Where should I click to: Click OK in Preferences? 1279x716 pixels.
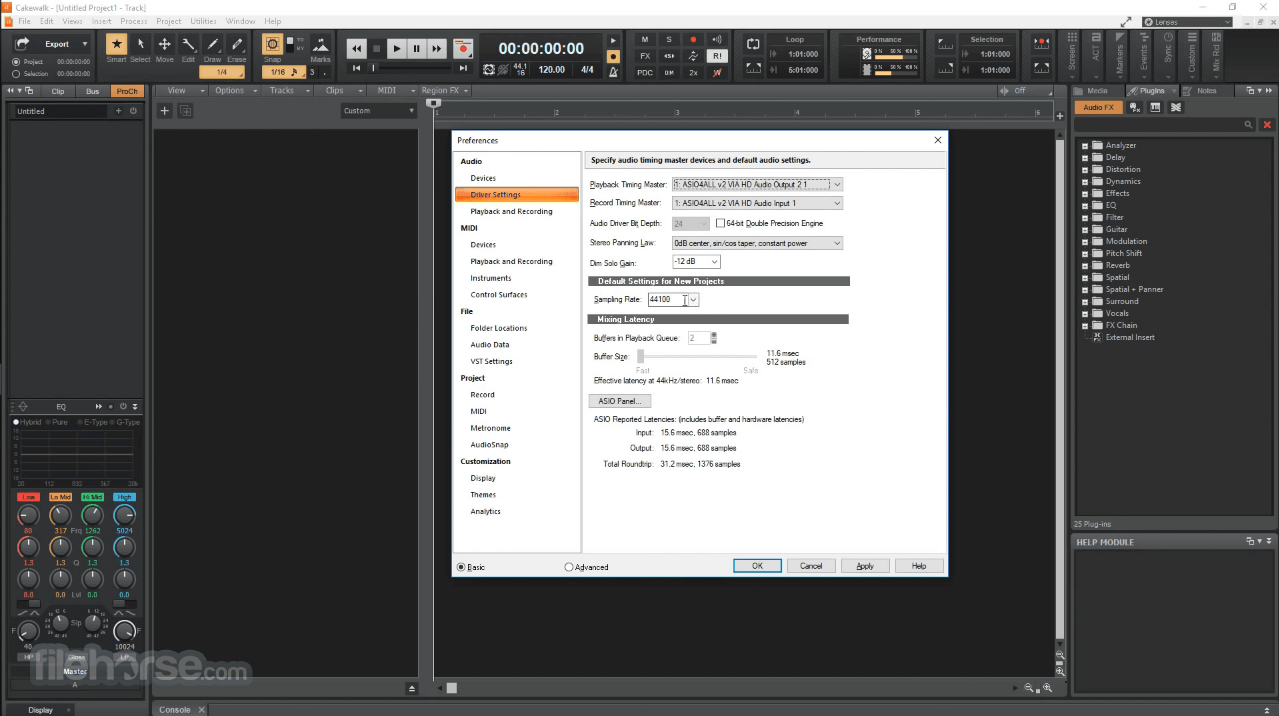pos(757,566)
